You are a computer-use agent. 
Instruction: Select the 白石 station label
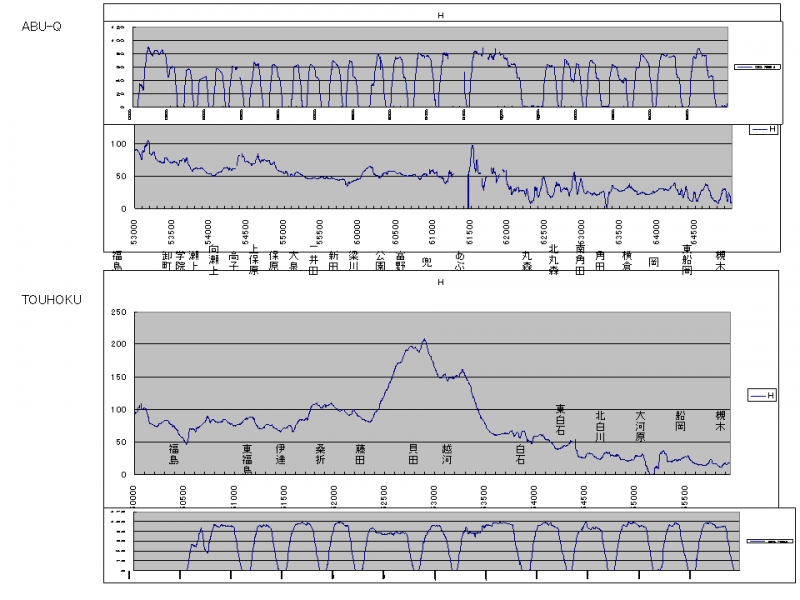coord(520,454)
